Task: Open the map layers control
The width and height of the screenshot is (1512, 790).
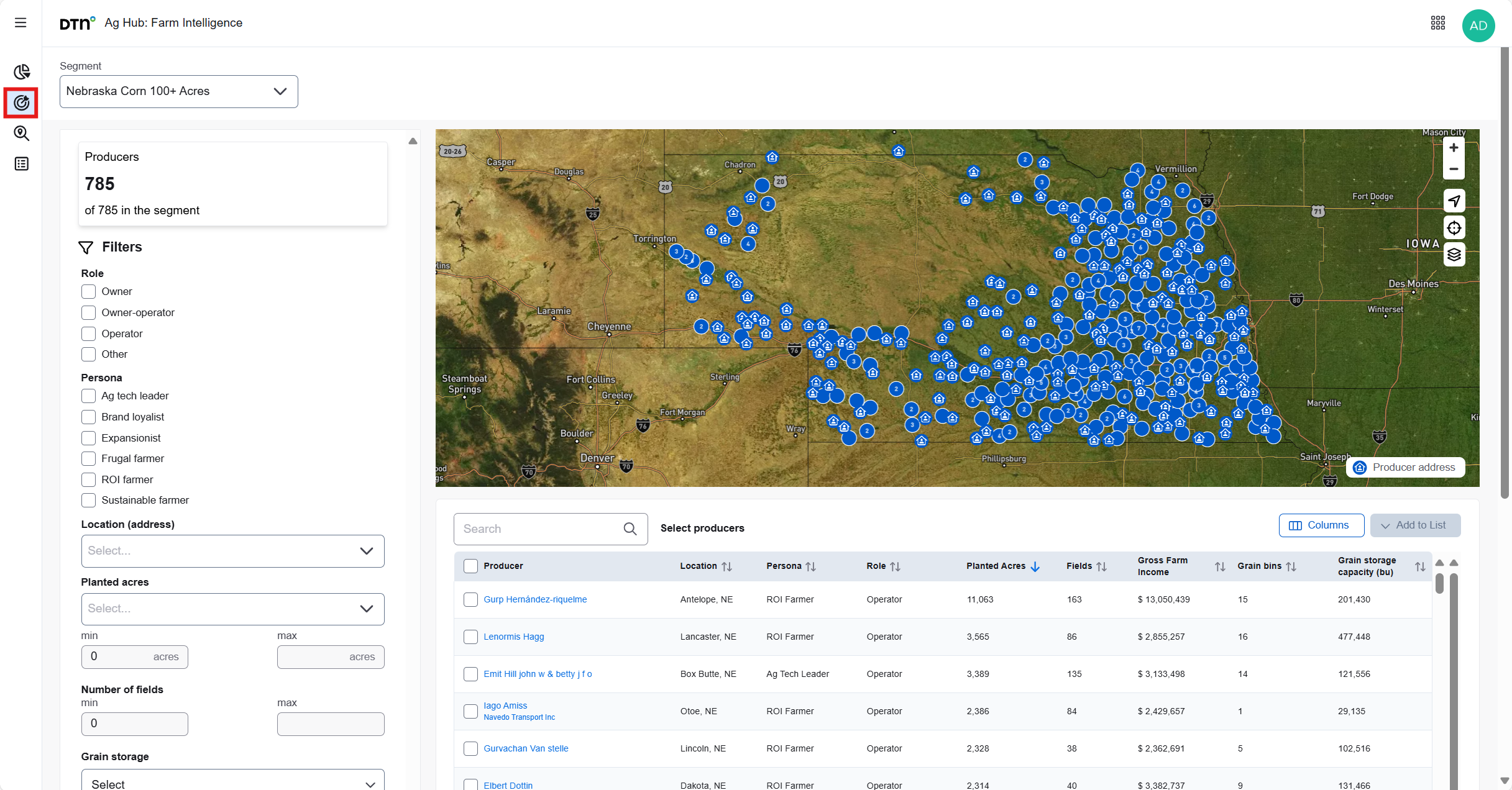Action: click(x=1454, y=255)
